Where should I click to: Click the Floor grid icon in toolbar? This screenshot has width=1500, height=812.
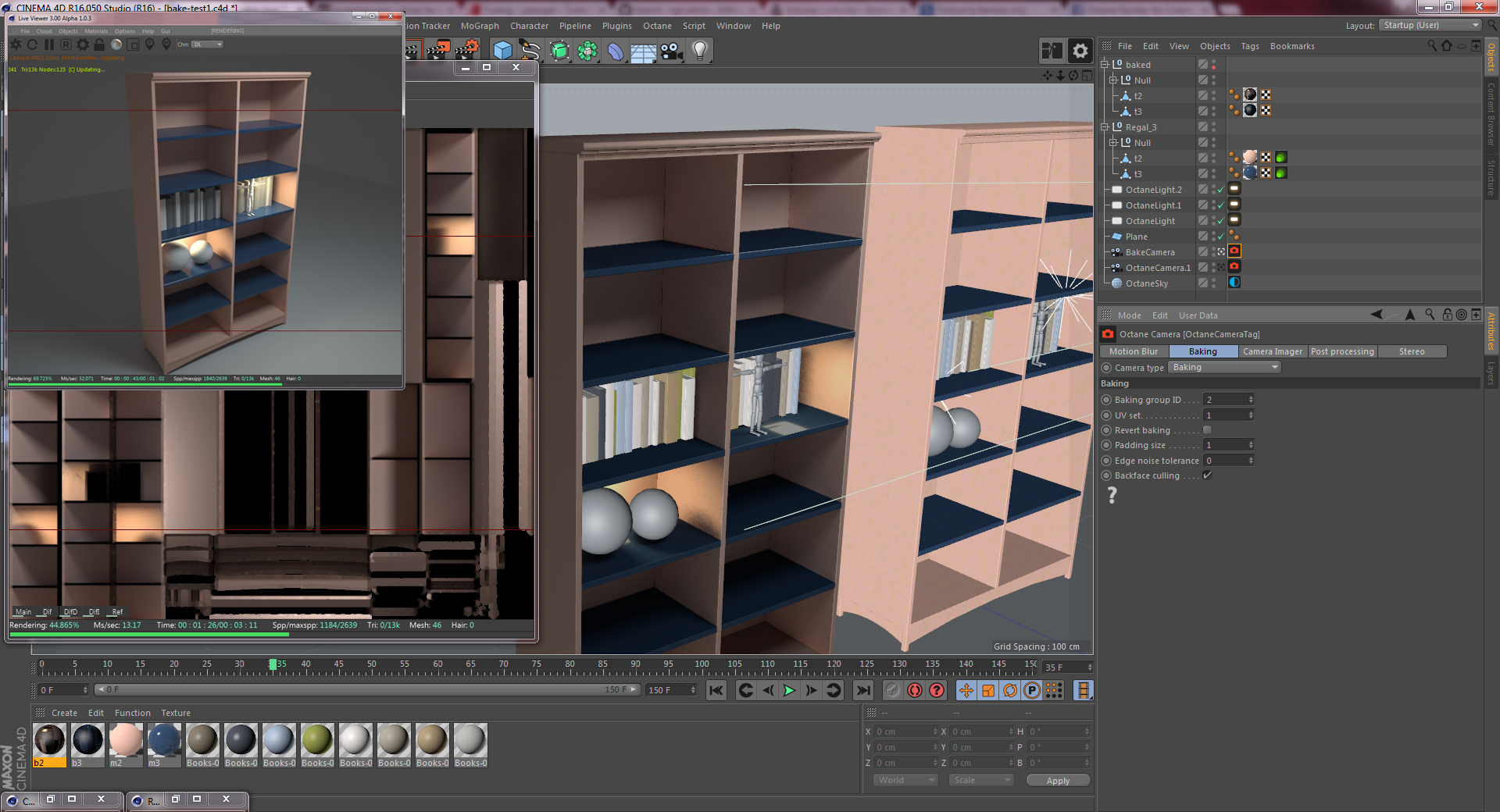(x=642, y=53)
